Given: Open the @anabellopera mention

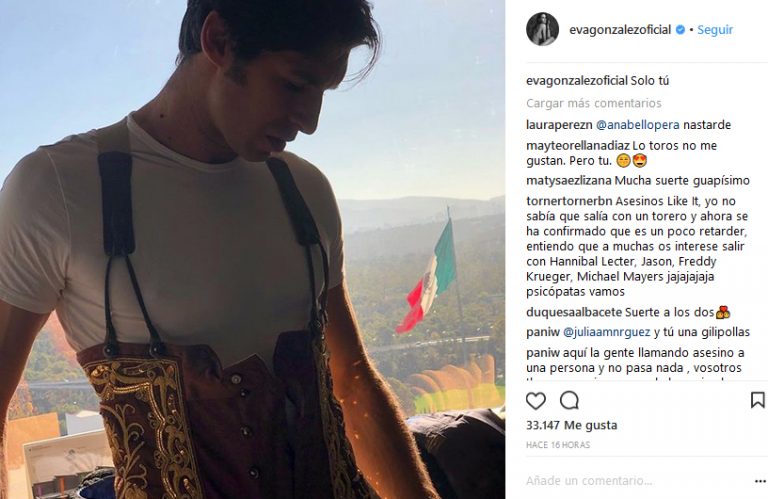Looking at the screenshot, I should click(x=638, y=125).
